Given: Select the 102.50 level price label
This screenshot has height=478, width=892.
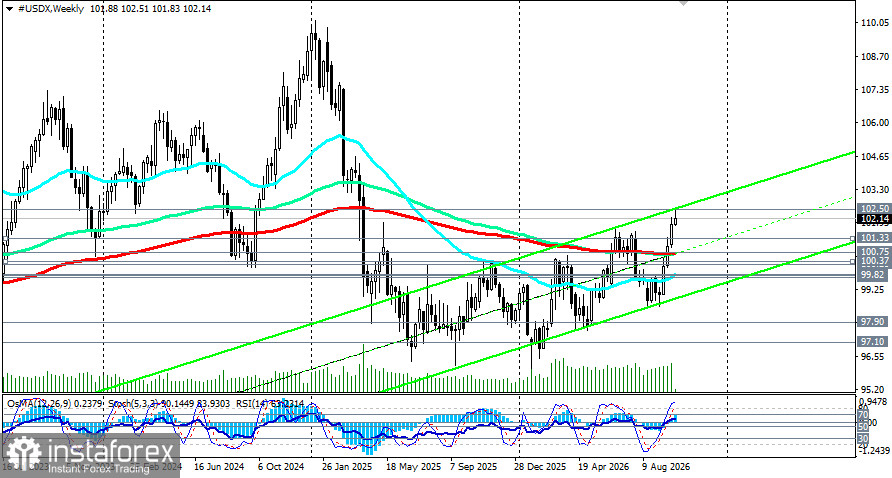Looking at the screenshot, I should coord(875,209).
